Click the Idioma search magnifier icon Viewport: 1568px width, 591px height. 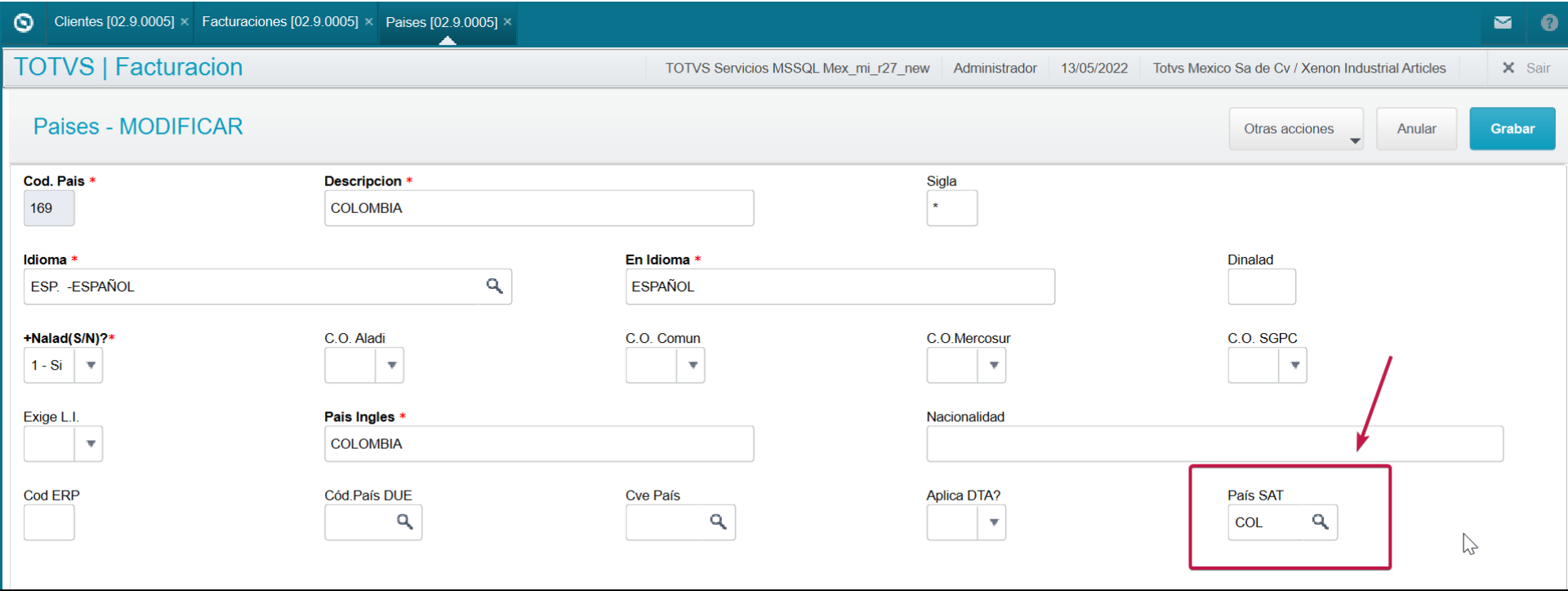[494, 286]
